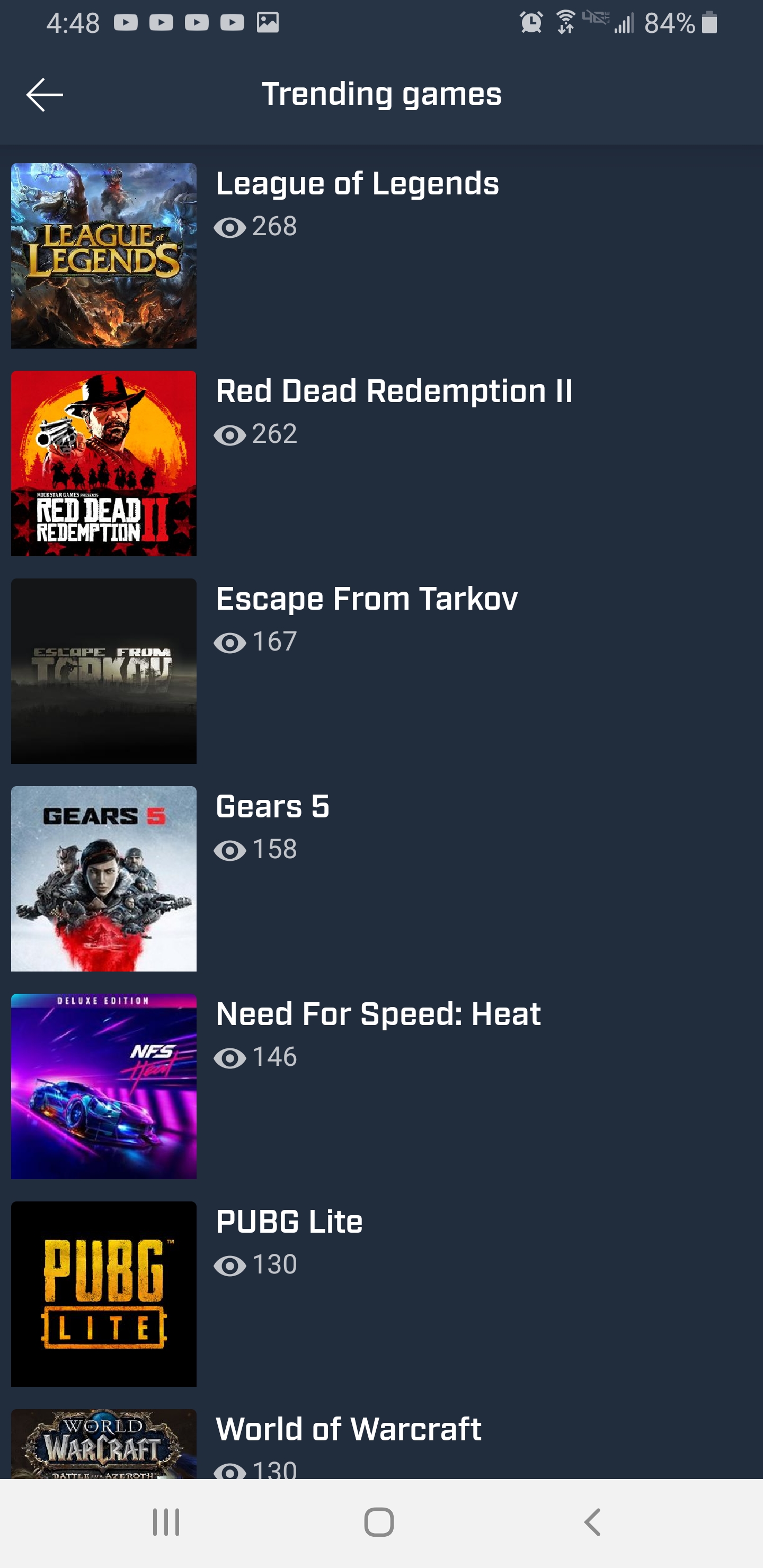Open Gears 5 cover thumbnail
This screenshot has width=763, height=1568.
[x=103, y=878]
